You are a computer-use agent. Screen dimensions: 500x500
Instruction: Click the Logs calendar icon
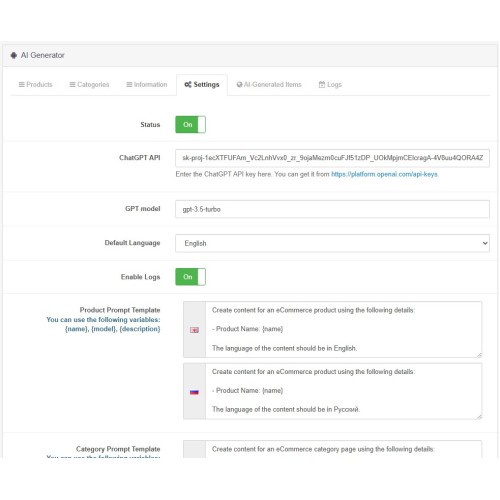point(322,85)
